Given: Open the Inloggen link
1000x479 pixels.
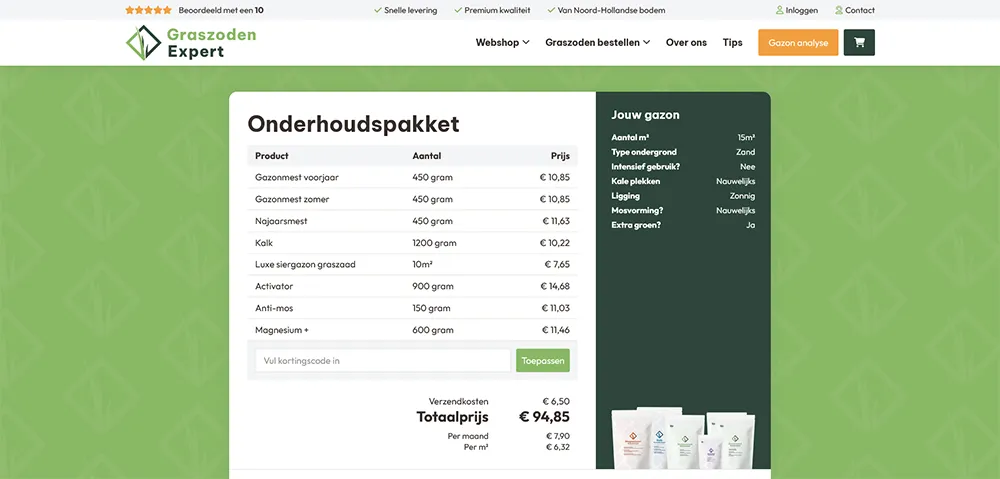Looking at the screenshot, I should pyautogui.click(x=802, y=10).
